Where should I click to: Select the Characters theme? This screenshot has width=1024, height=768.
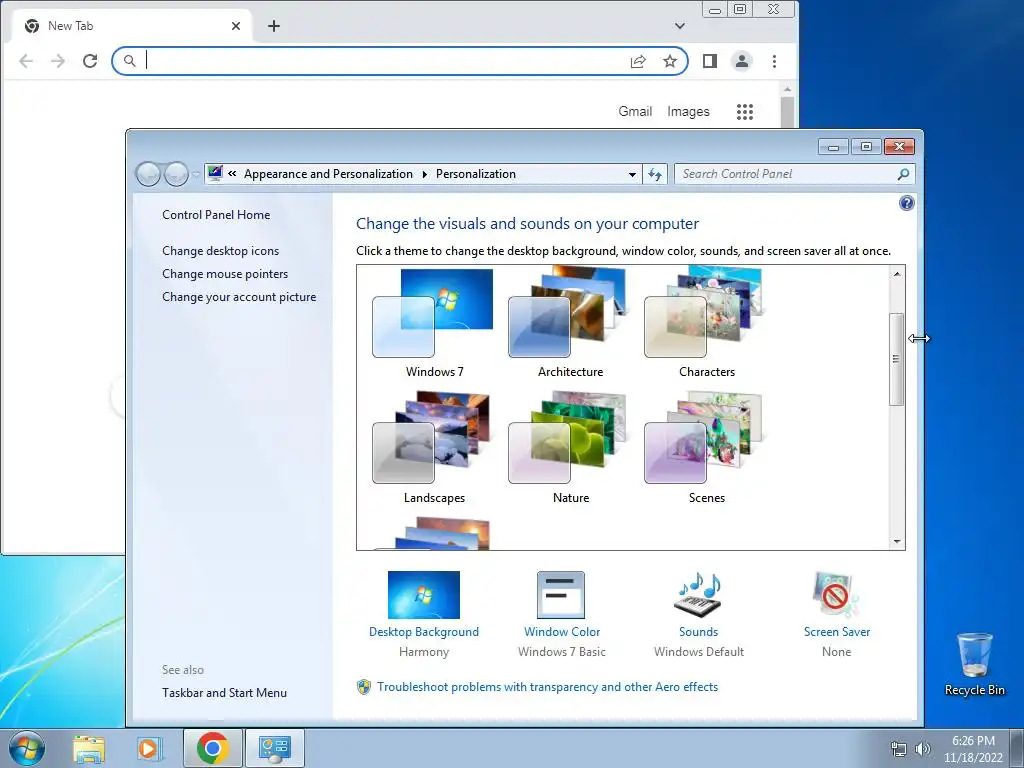tap(706, 323)
